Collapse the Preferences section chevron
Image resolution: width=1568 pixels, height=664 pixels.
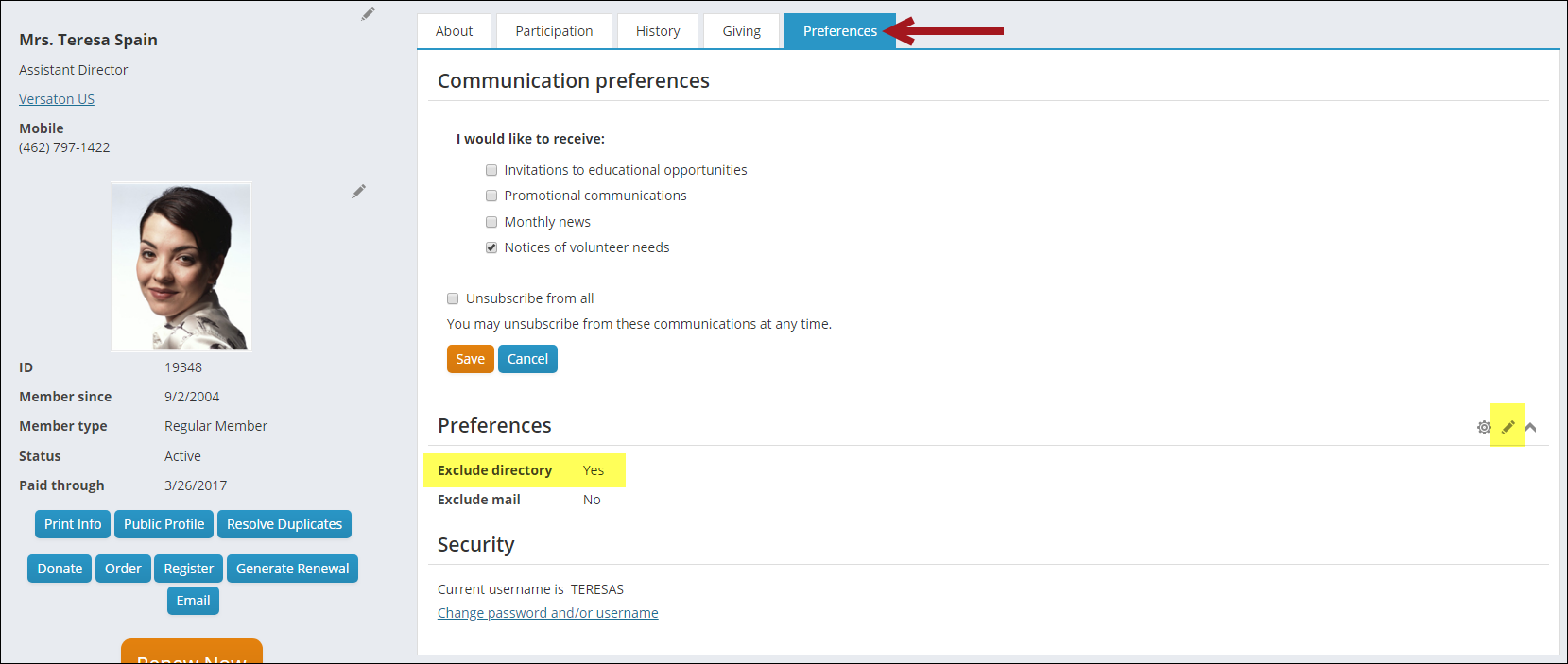(x=1530, y=427)
